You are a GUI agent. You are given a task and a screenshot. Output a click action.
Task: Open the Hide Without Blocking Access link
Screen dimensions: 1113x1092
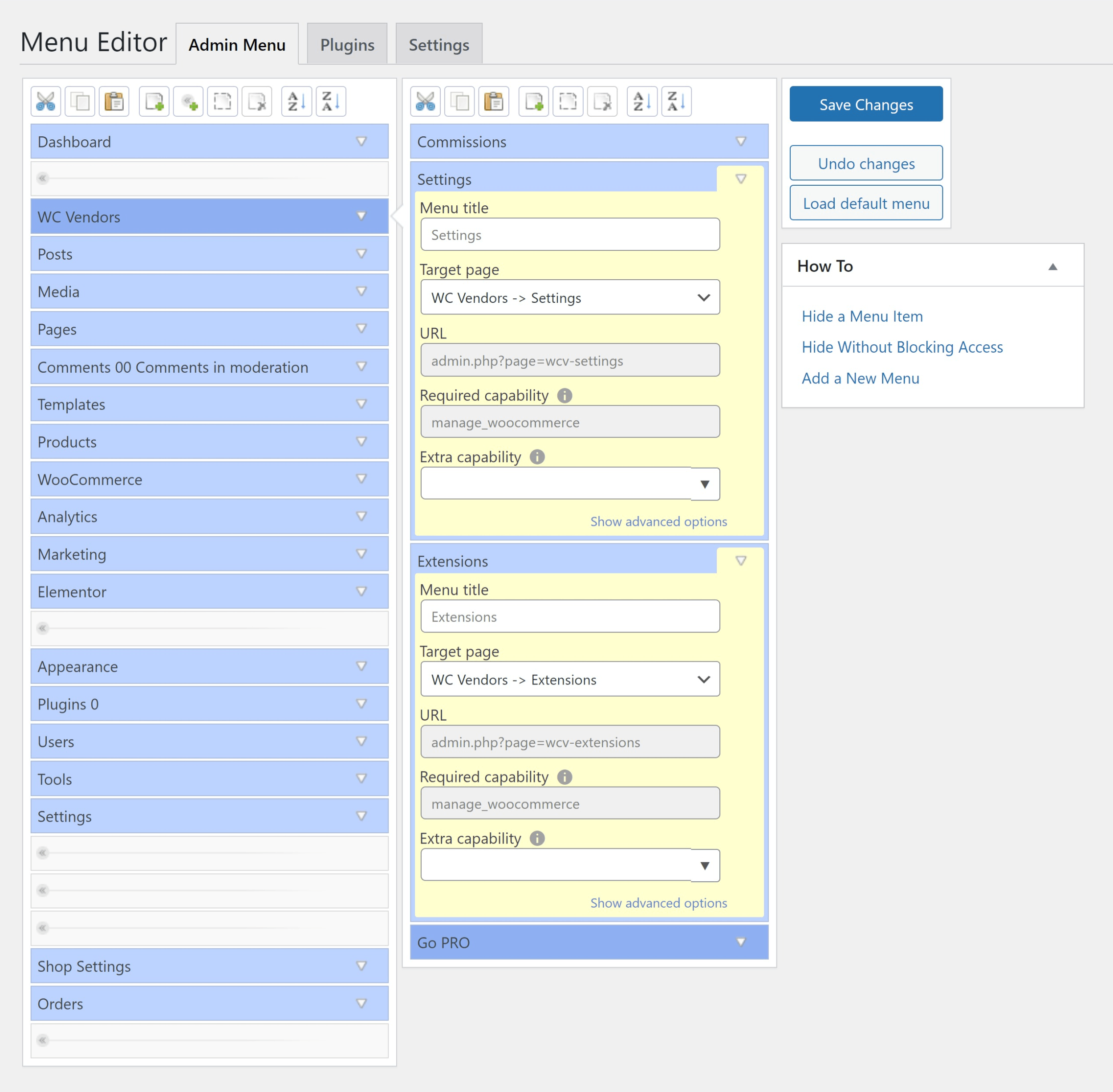click(x=902, y=347)
